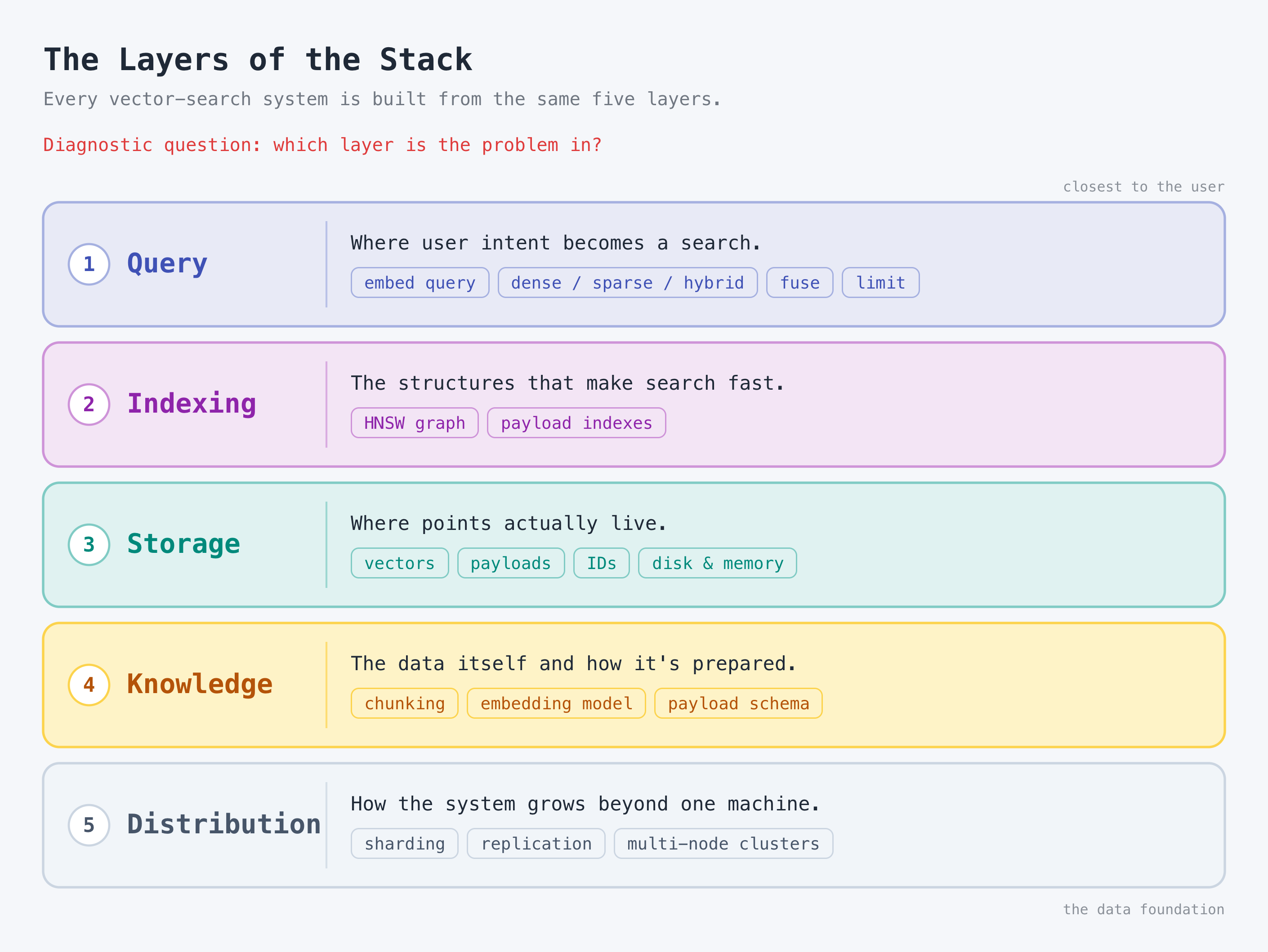Click the 'sharding' chip
Screen dimensions: 1268x952
(405, 844)
